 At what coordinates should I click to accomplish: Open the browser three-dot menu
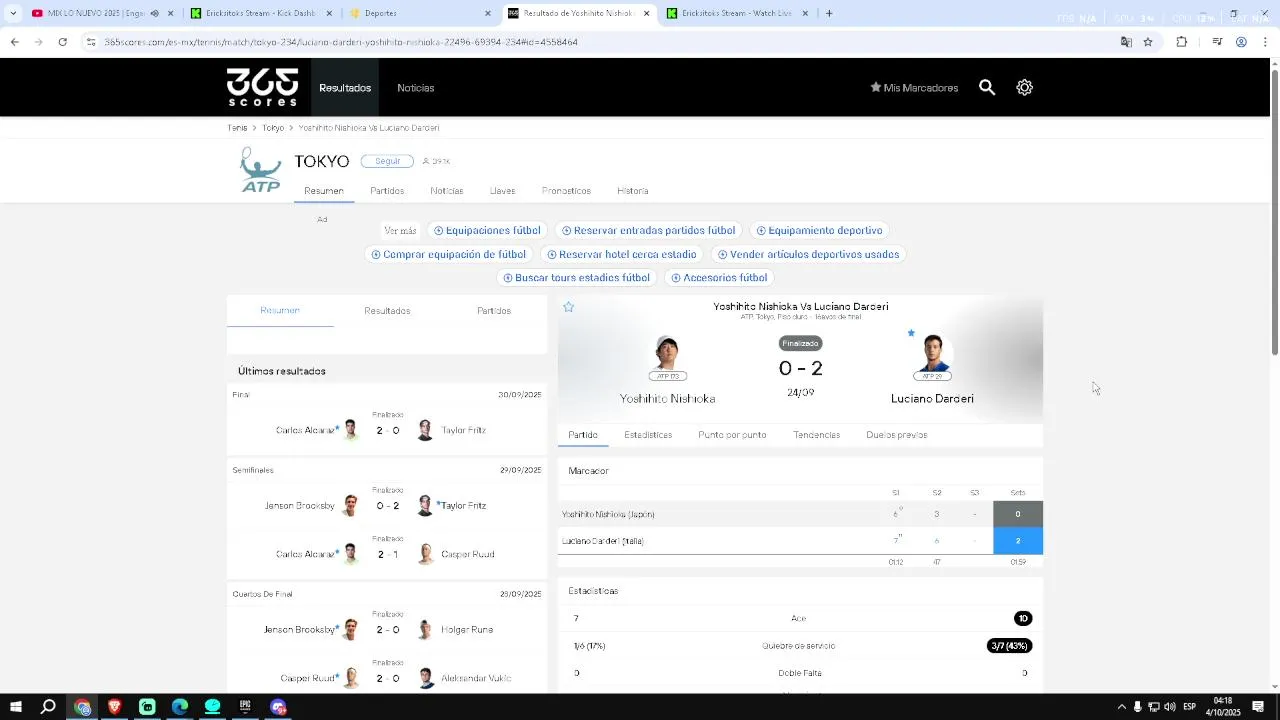[x=1265, y=42]
